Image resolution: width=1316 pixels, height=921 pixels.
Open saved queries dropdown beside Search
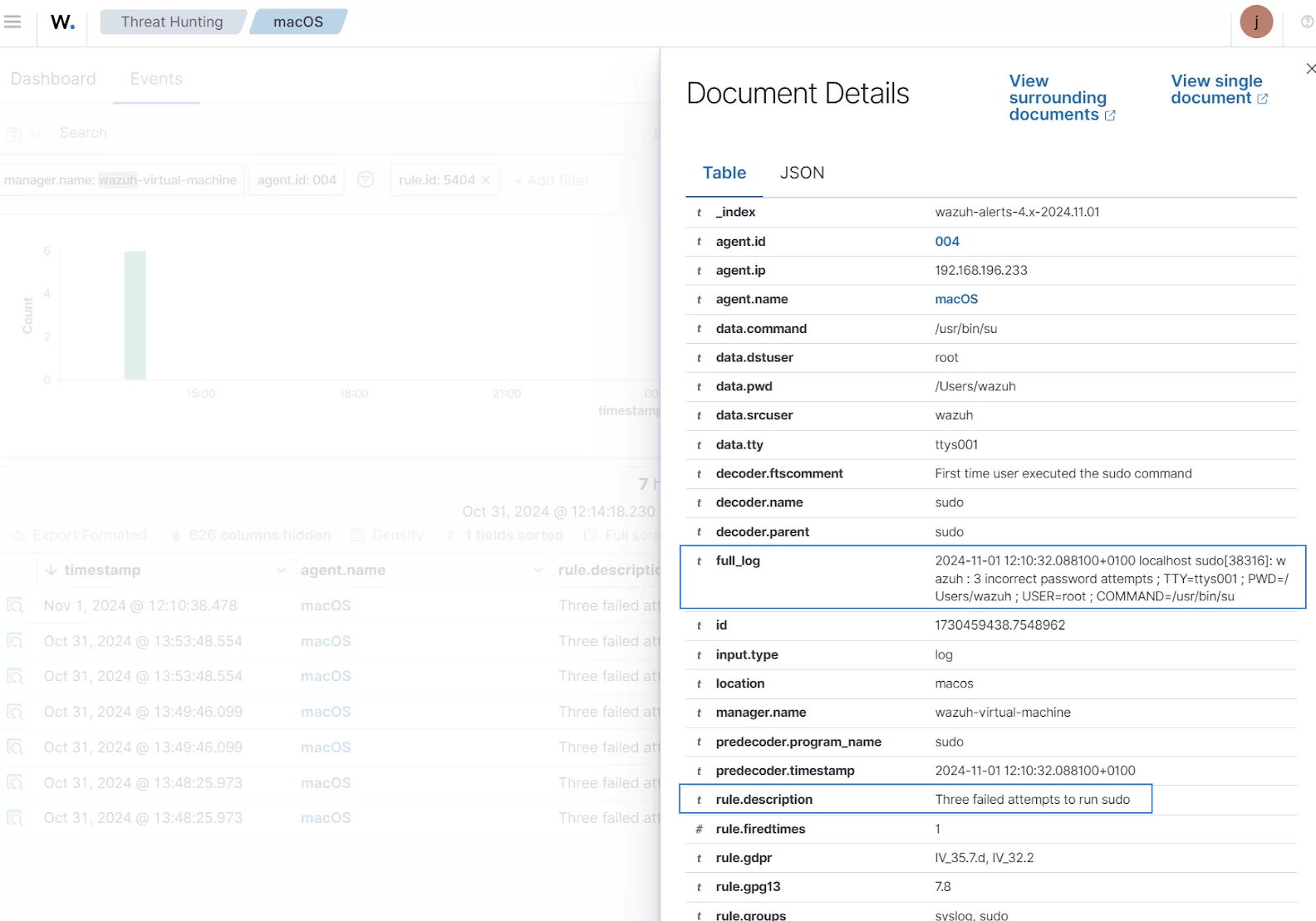[23, 133]
